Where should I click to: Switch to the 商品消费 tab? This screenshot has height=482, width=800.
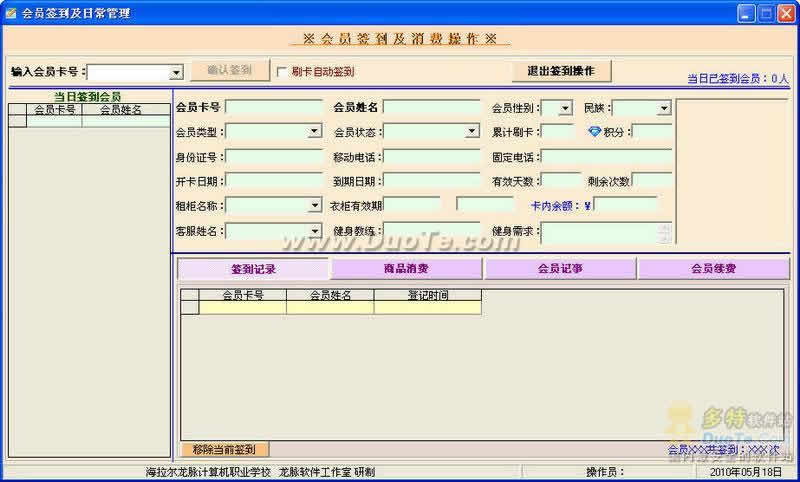(x=407, y=269)
